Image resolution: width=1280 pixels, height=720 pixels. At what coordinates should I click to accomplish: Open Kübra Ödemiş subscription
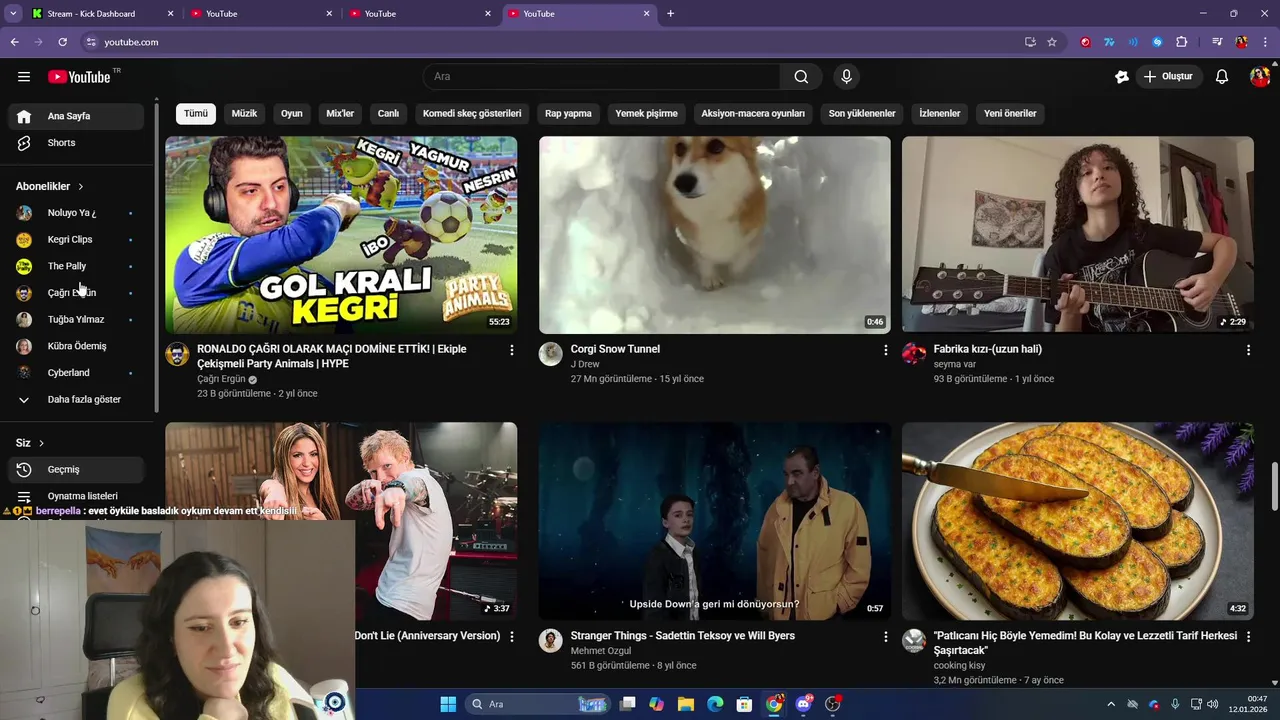[x=76, y=347]
